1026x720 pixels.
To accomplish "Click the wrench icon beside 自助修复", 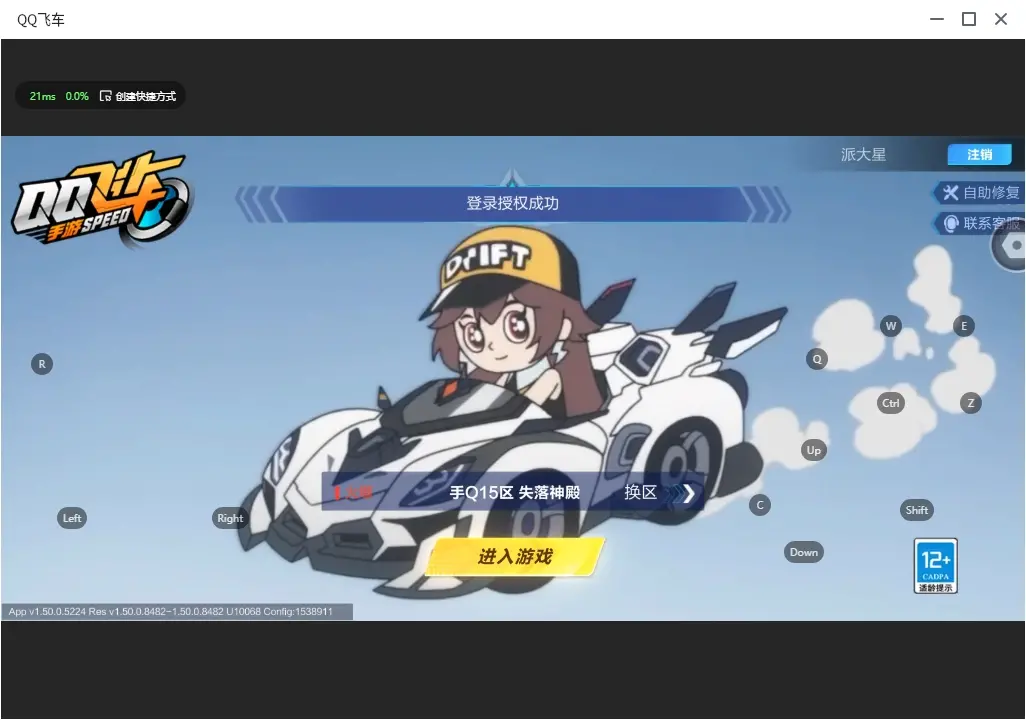I will (950, 192).
